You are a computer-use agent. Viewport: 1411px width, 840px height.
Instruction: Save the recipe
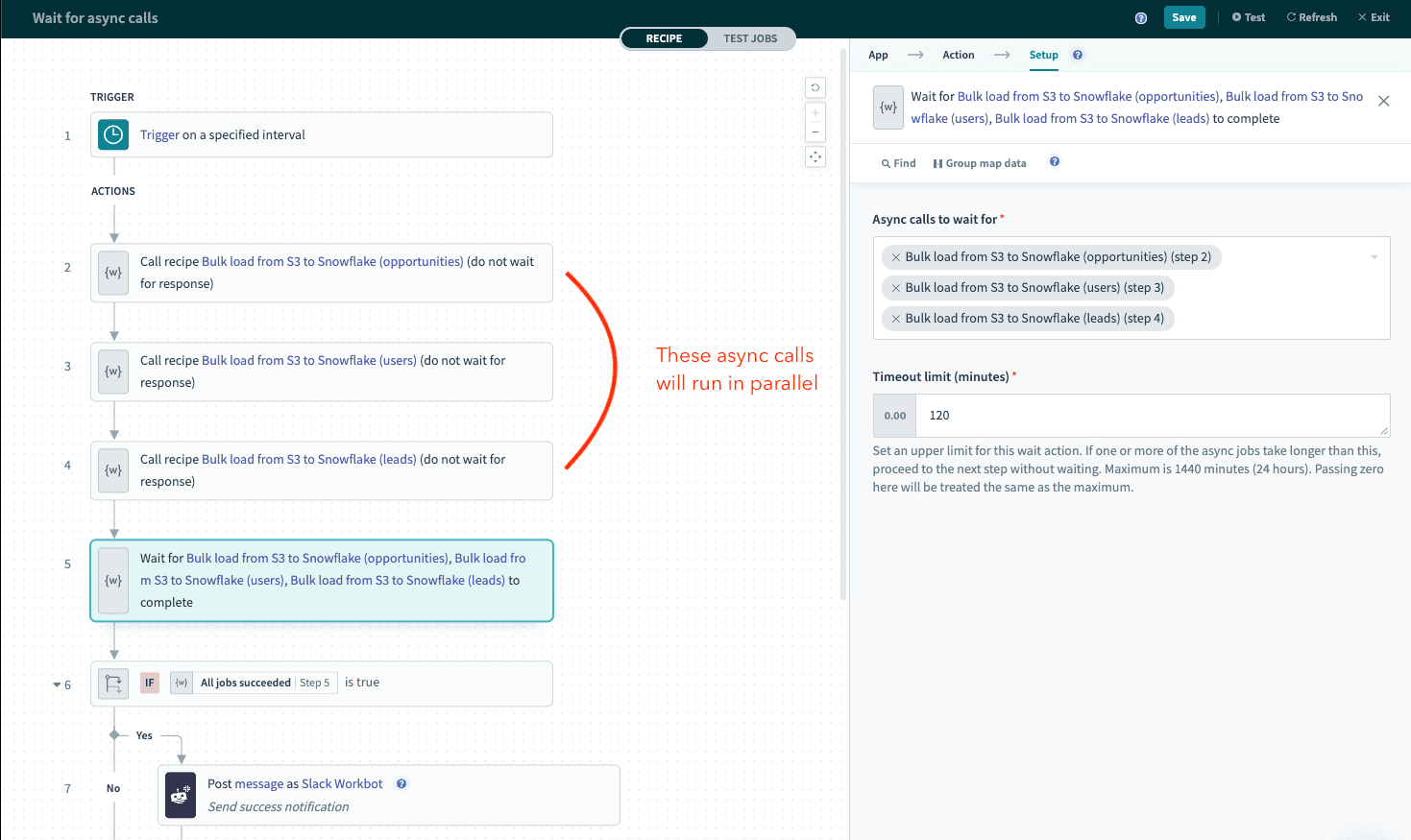(1183, 17)
